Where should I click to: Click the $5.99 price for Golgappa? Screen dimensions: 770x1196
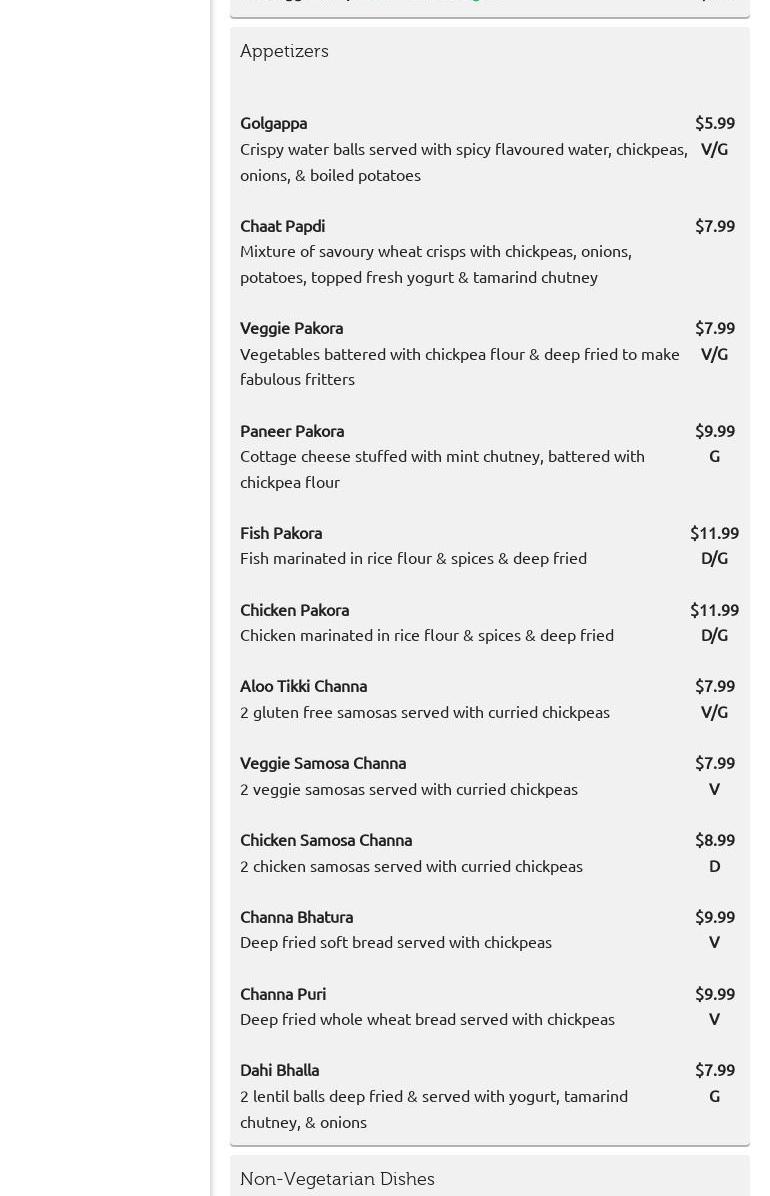(714, 123)
